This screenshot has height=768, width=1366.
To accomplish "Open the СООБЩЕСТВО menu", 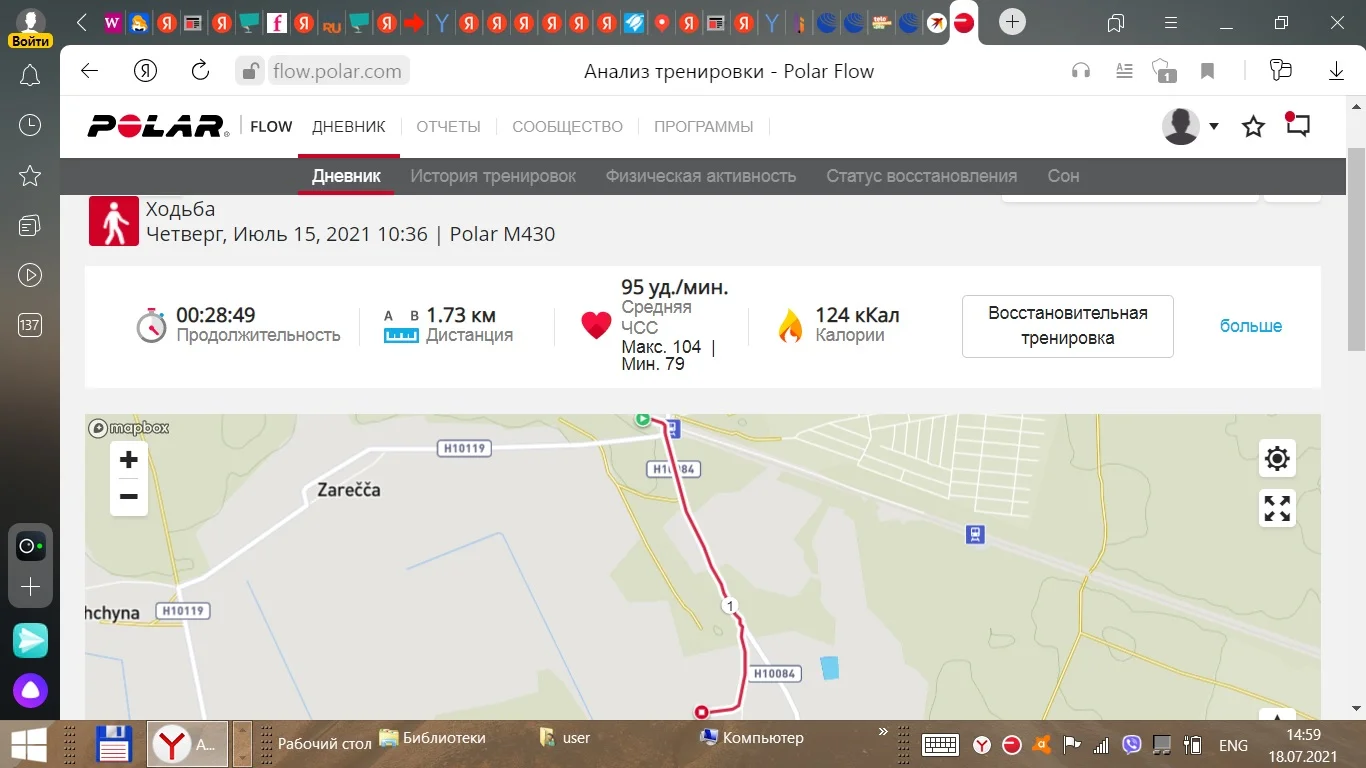I will 567,127.
